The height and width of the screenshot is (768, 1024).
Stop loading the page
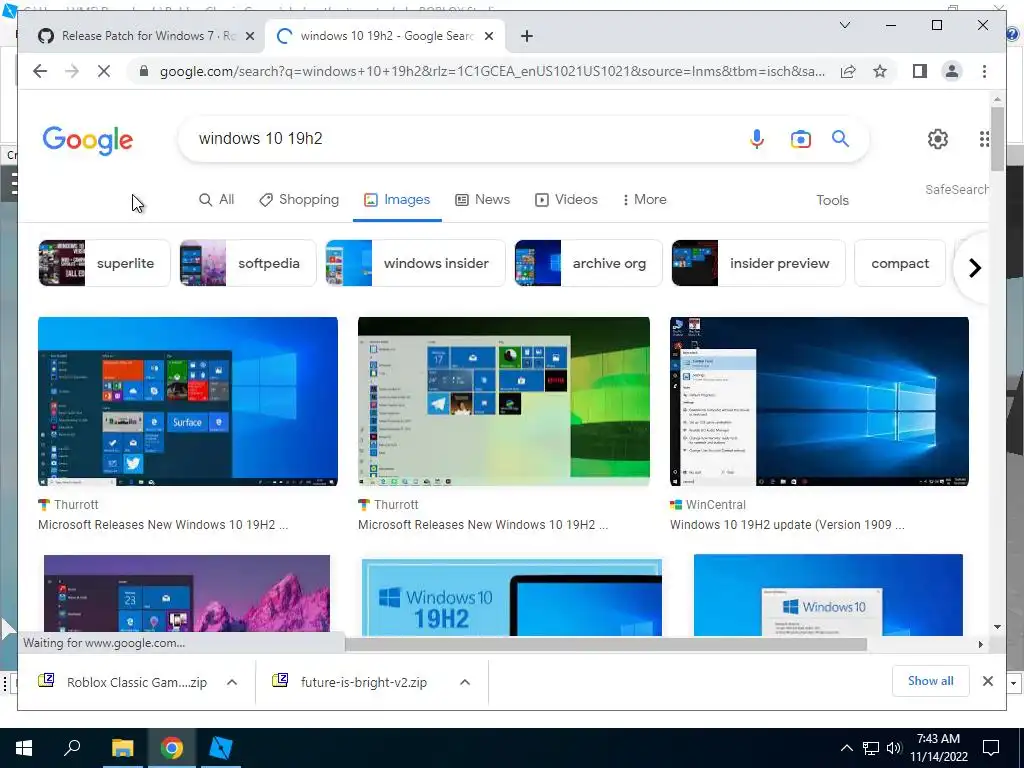point(104,71)
